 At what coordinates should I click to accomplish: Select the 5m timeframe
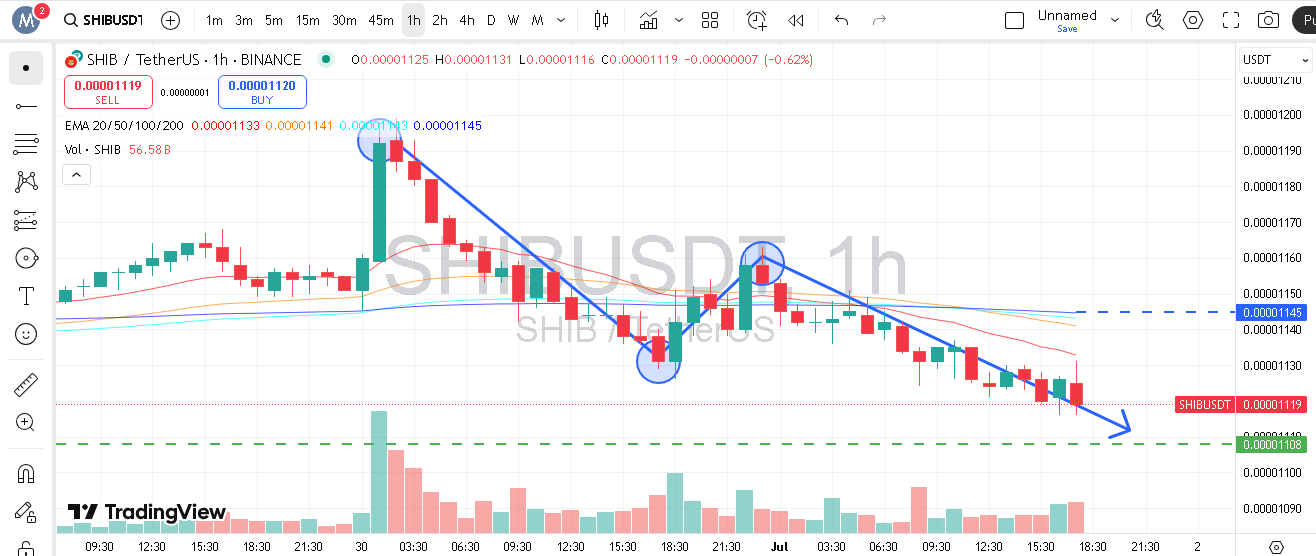click(x=274, y=20)
